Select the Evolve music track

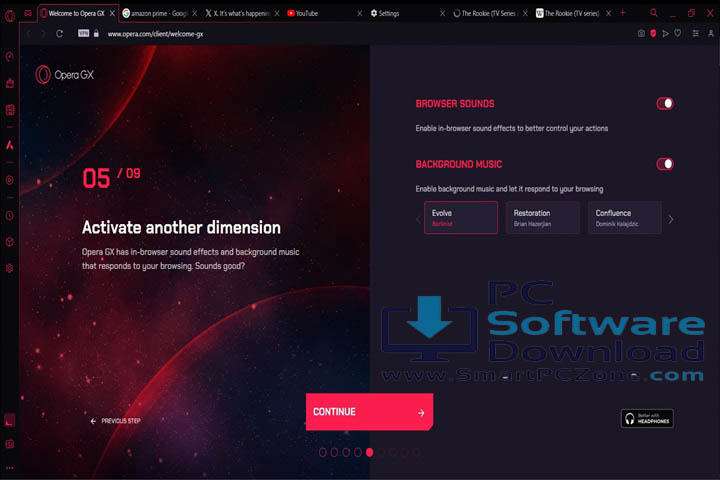coord(461,218)
